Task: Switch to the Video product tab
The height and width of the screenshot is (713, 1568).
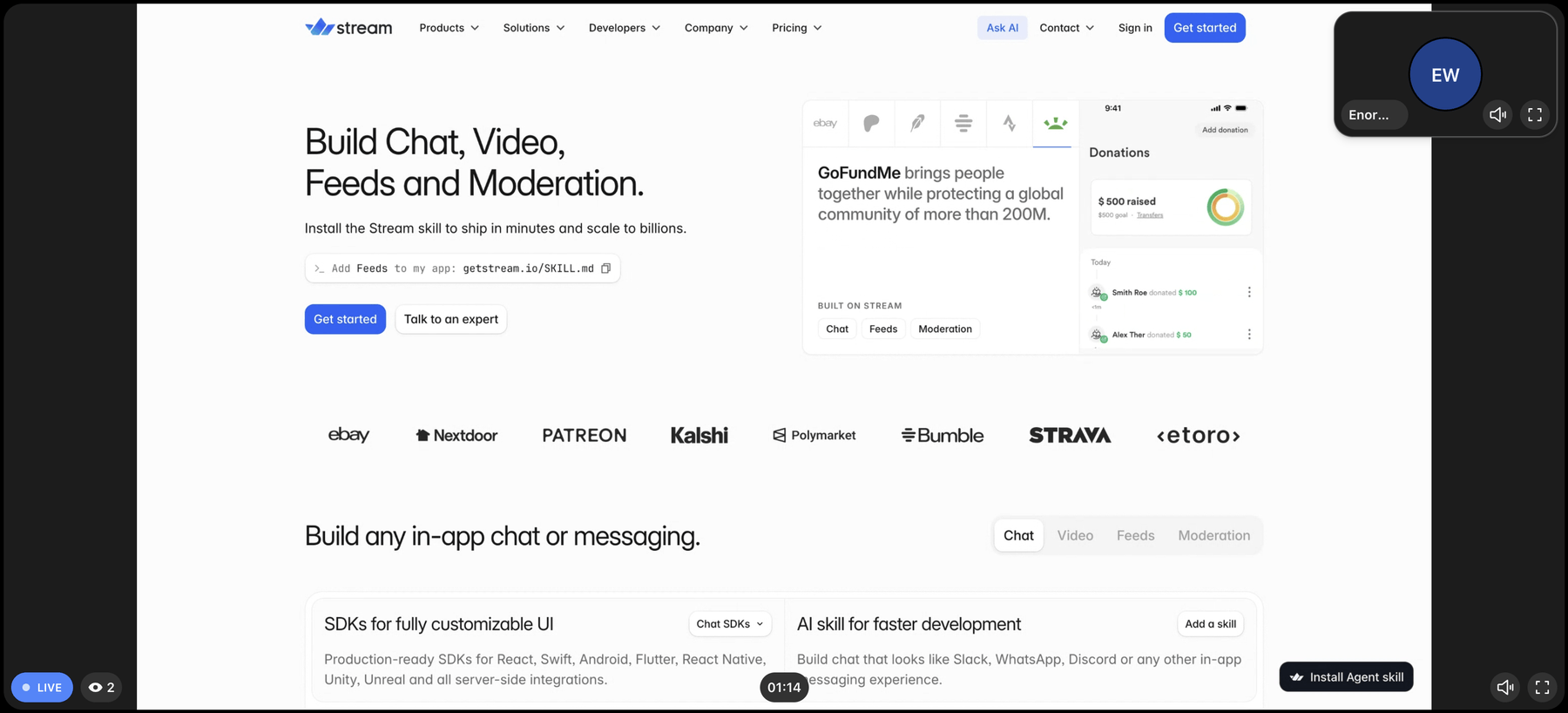Action: coord(1075,535)
